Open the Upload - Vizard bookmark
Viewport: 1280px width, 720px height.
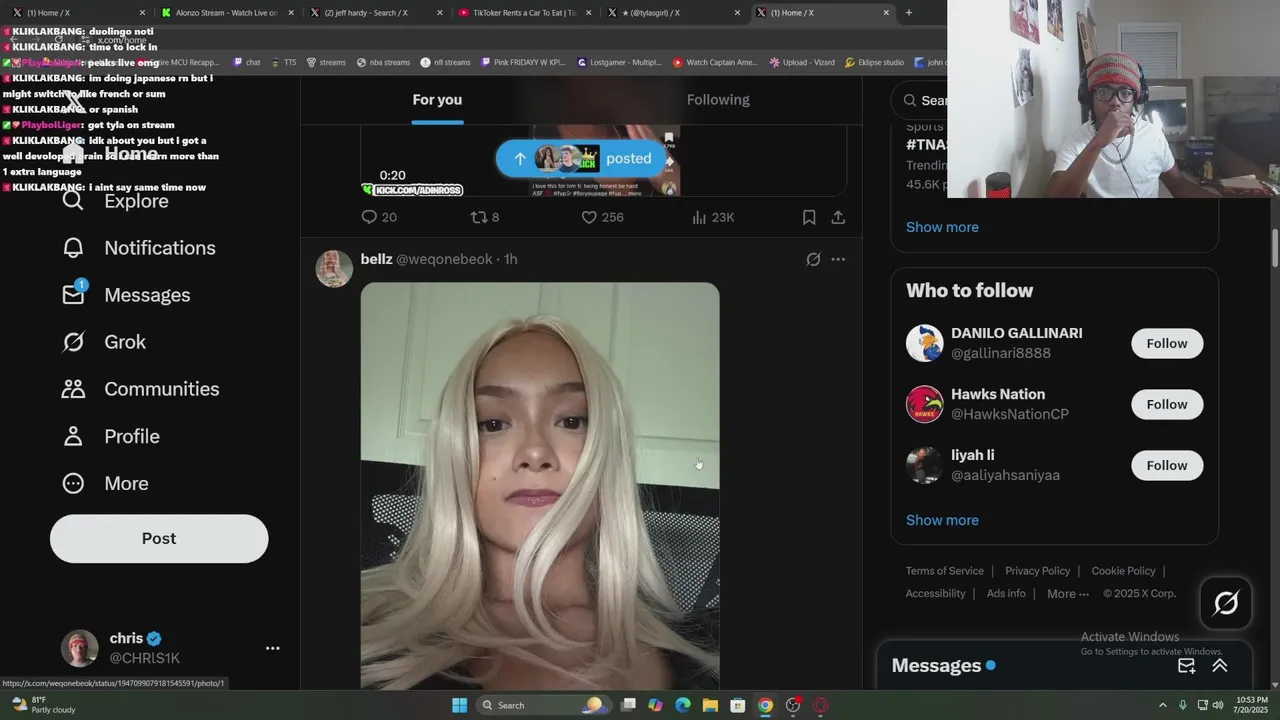tap(802, 62)
